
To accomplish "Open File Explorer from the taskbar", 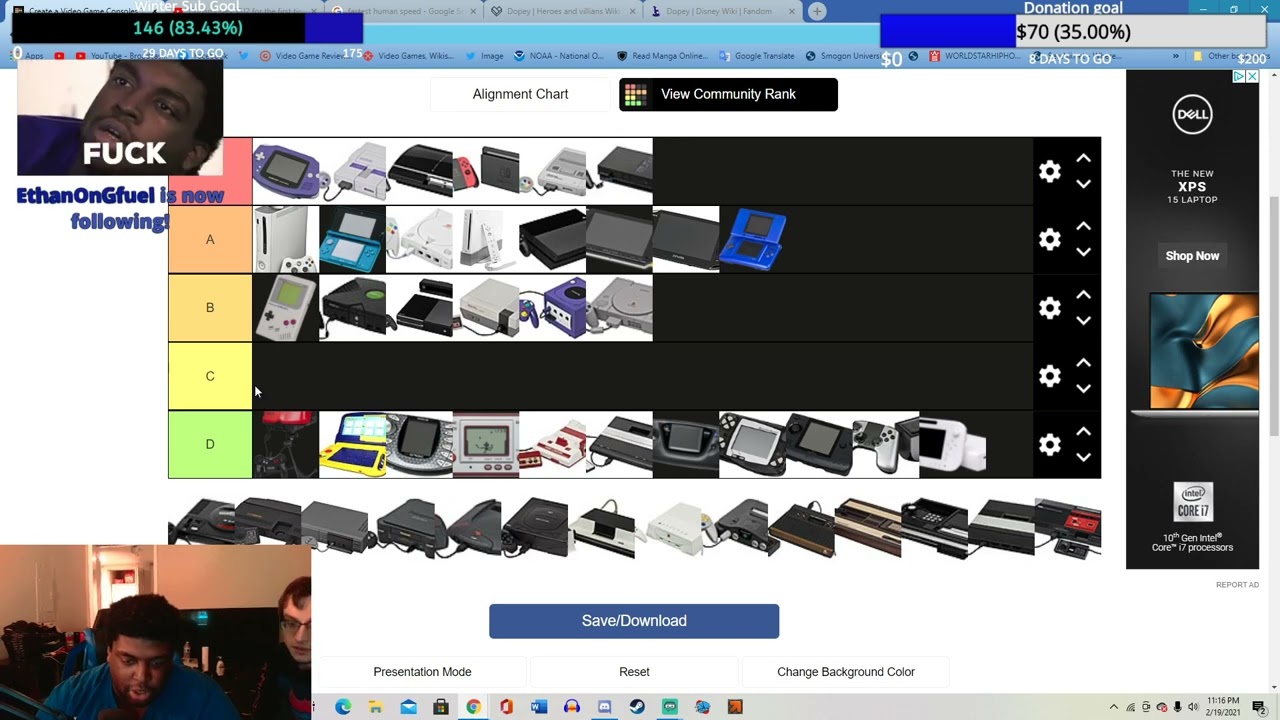I will (x=375, y=707).
